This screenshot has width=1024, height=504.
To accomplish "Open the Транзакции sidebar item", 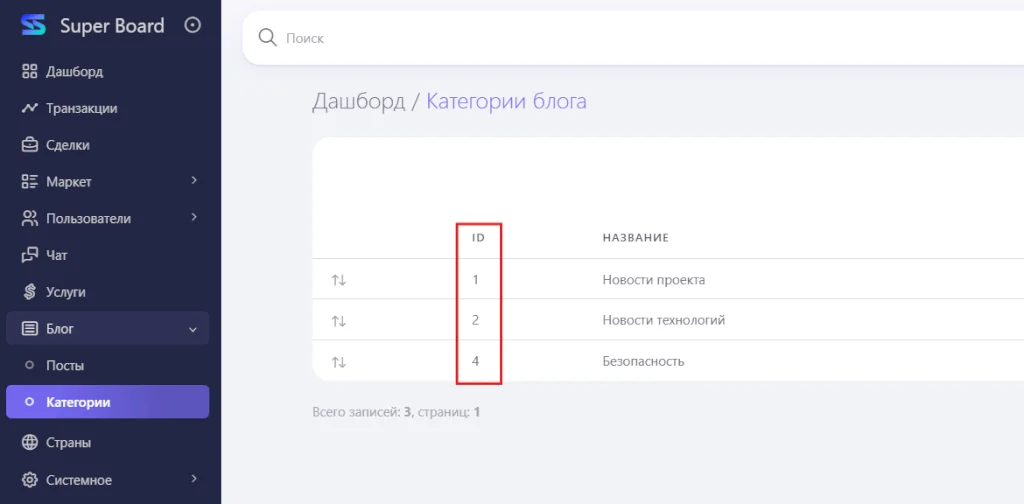I will pos(81,108).
